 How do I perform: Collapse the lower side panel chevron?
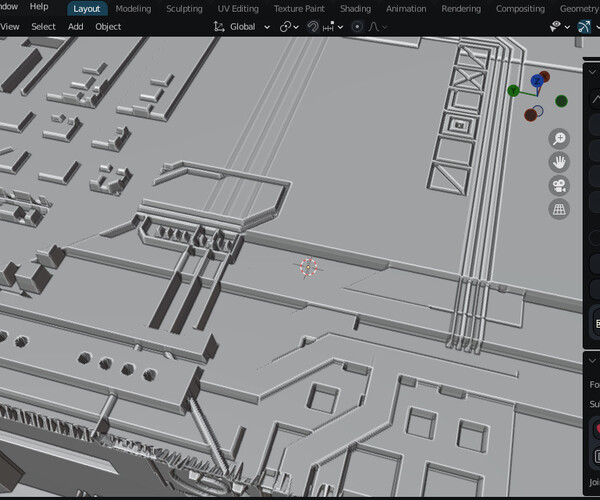coord(592,361)
